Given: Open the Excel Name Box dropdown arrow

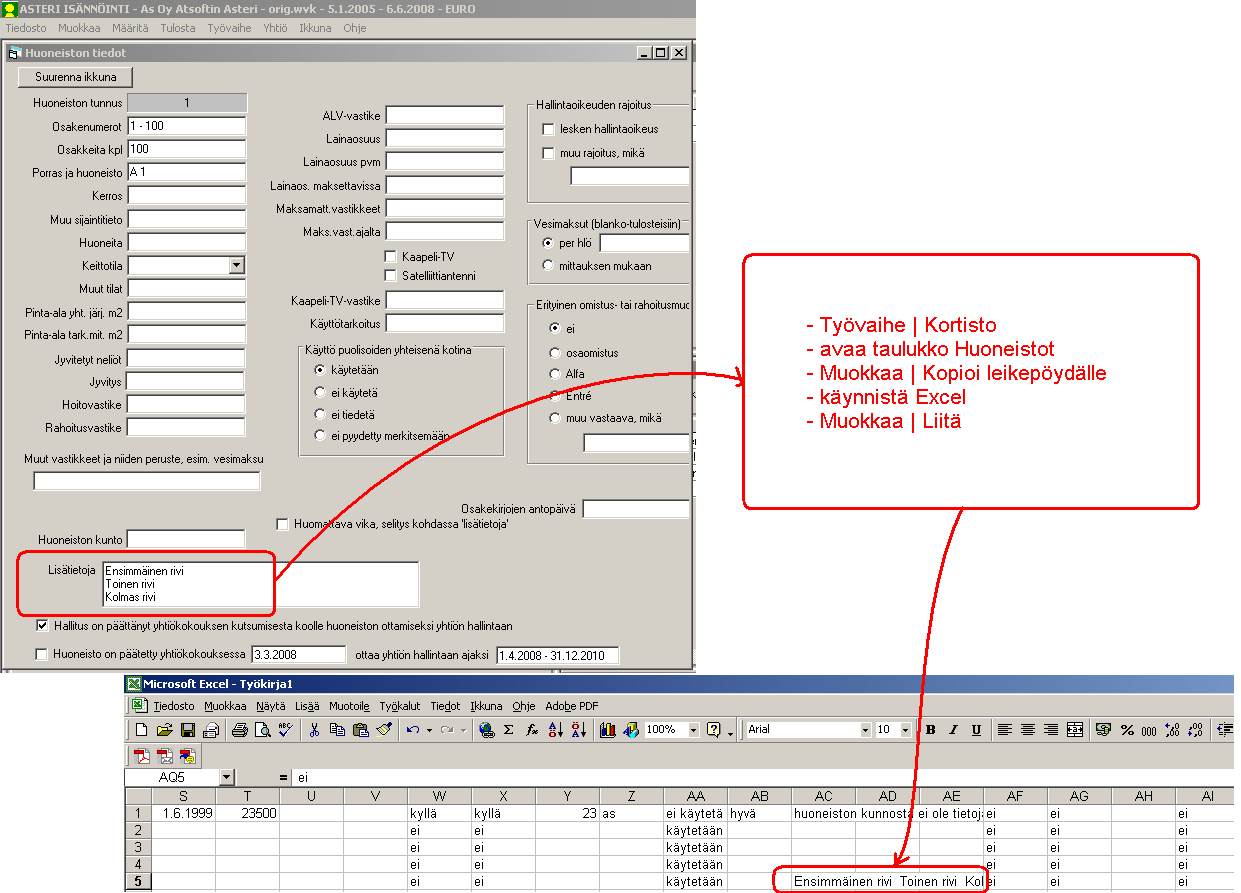Looking at the screenshot, I should click(x=227, y=777).
